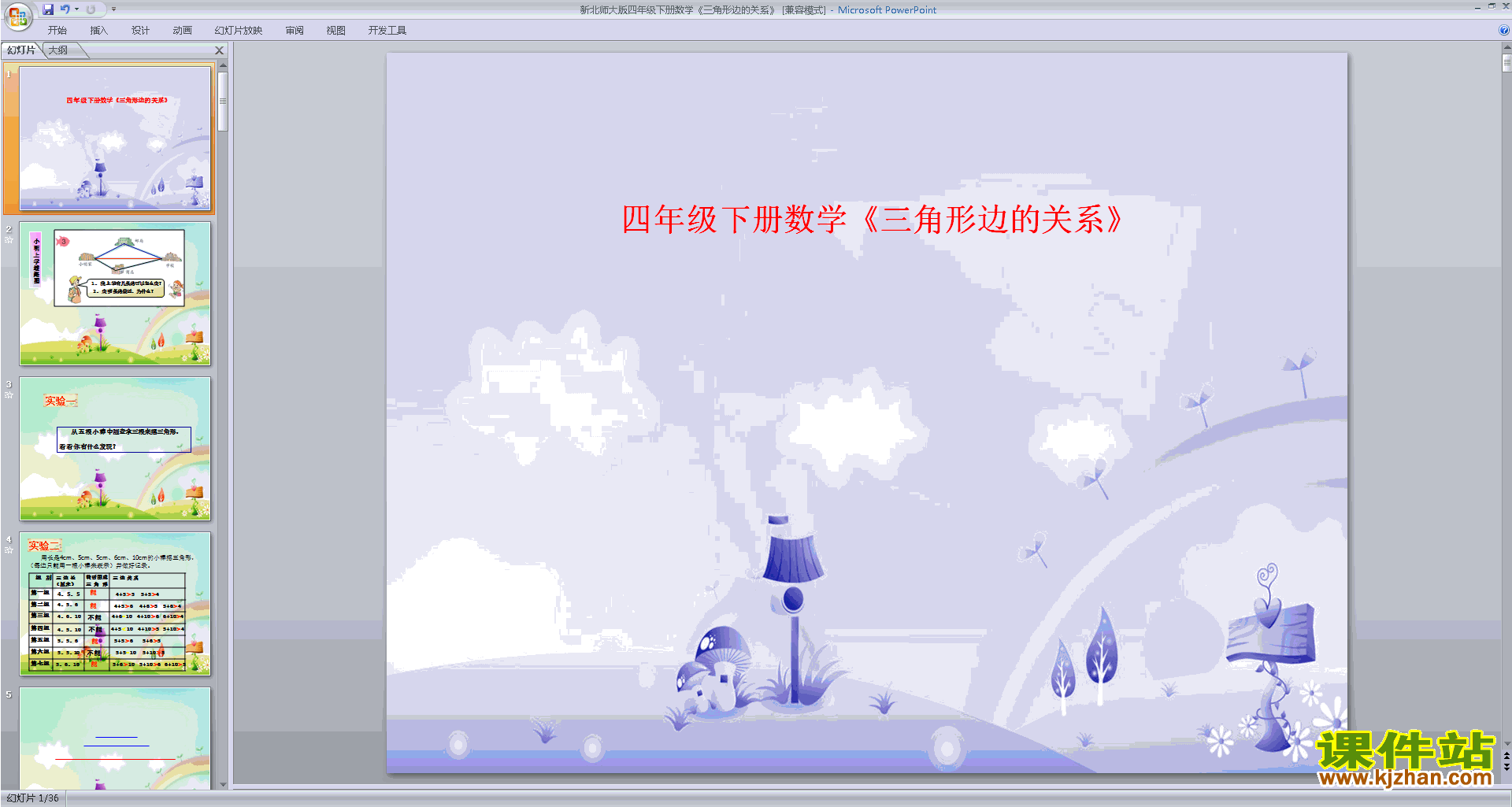The width and height of the screenshot is (1512, 807).
Task: Close the slides thumbnail pane
Action: tap(220, 50)
